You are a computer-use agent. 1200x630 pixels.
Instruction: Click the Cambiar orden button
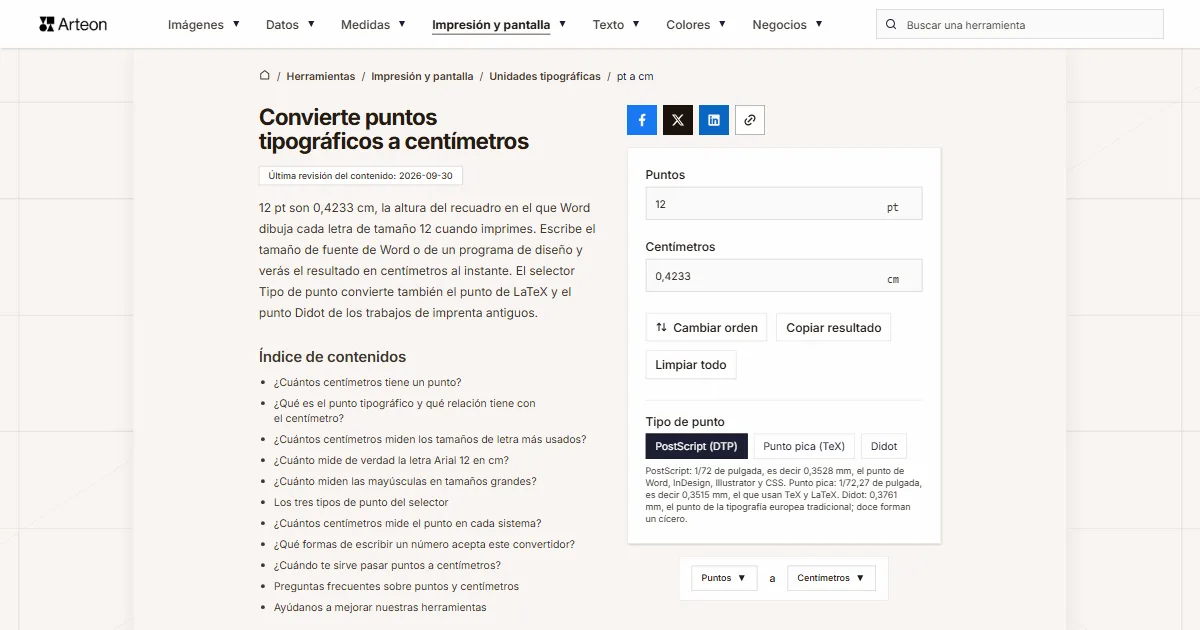pyautogui.click(x=707, y=327)
